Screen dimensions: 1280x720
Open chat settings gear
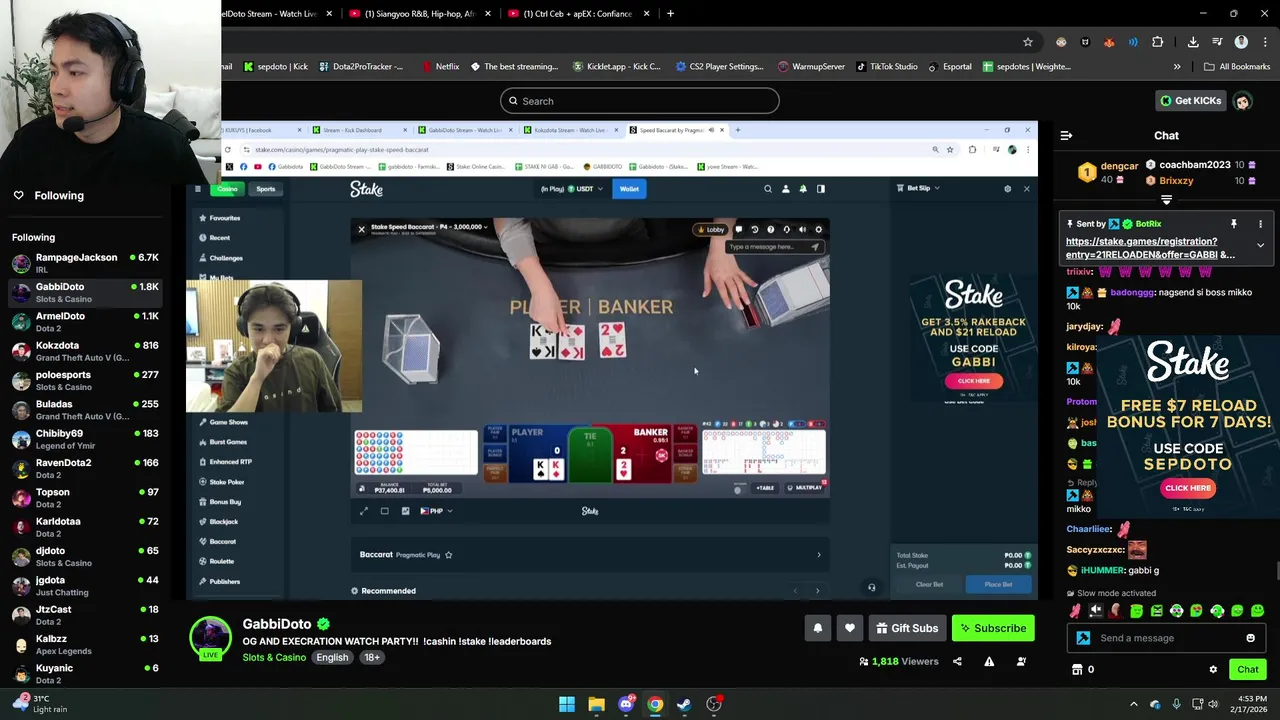click(x=1213, y=670)
